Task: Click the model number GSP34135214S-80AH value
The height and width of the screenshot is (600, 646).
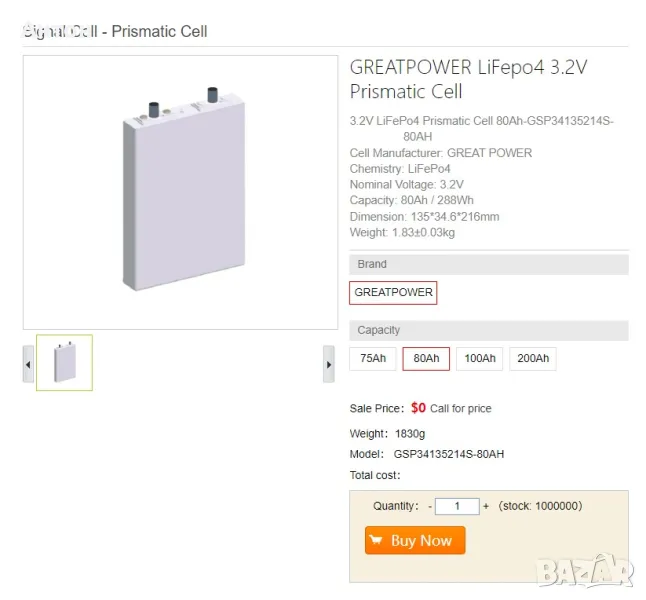Action: 449,454
